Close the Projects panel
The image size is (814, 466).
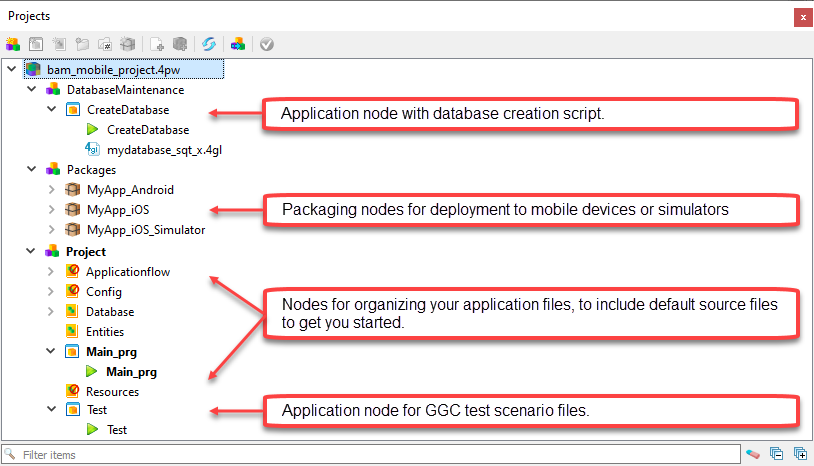pos(802,17)
